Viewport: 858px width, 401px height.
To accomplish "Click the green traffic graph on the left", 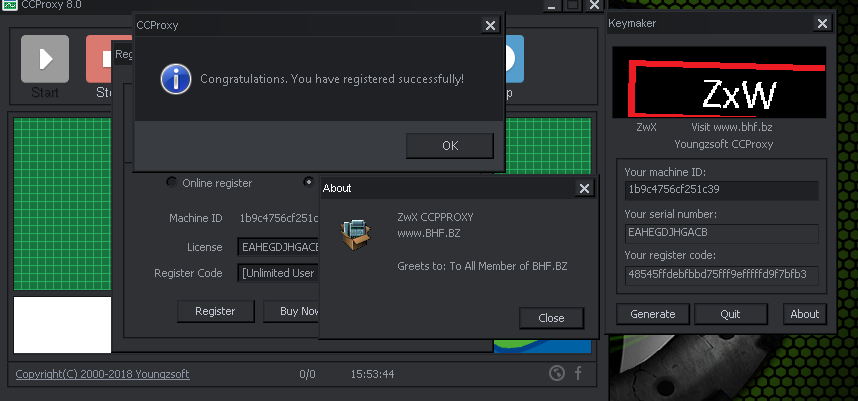I will pos(62,204).
